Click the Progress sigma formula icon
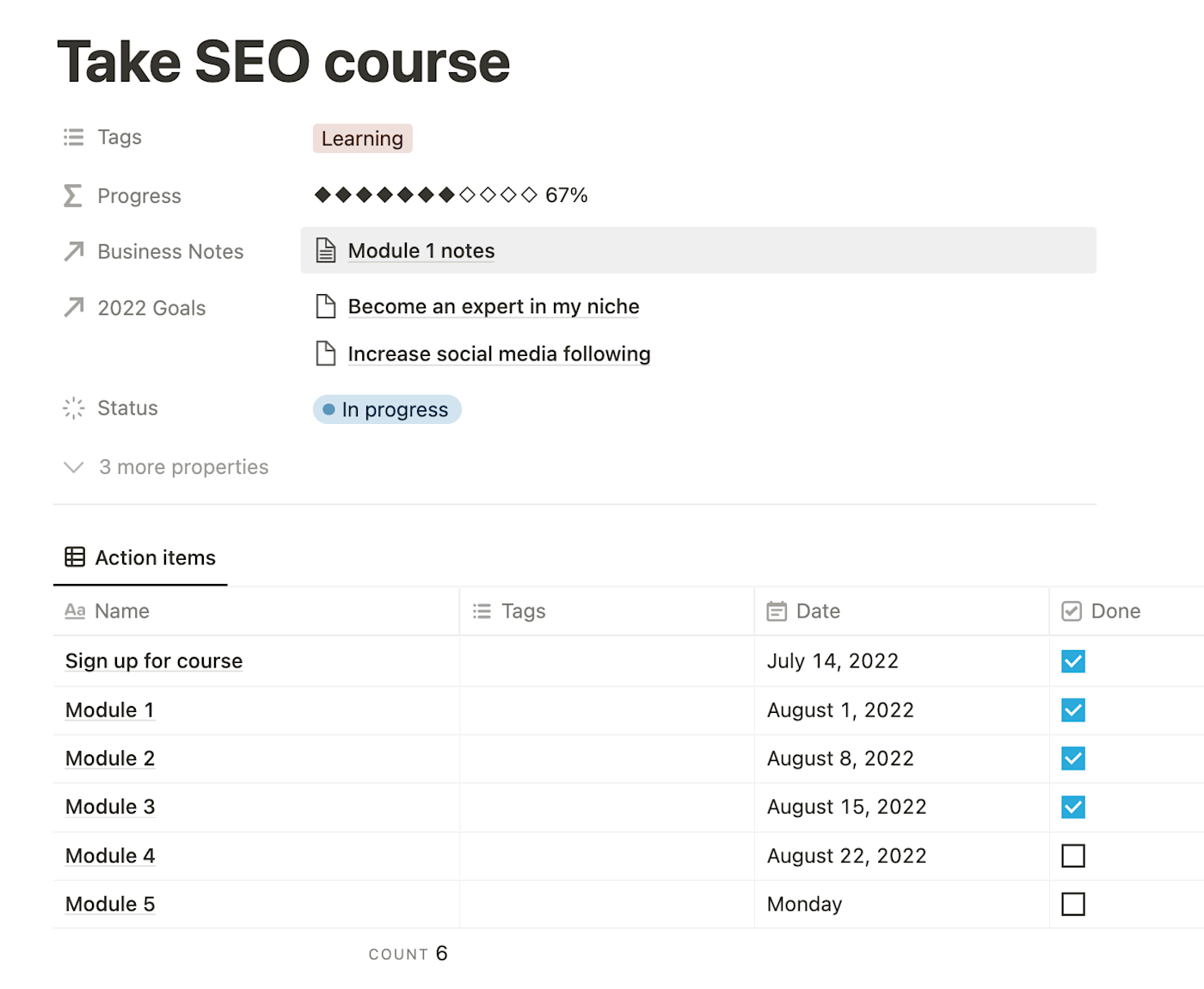The width and height of the screenshot is (1204, 989). (74, 196)
